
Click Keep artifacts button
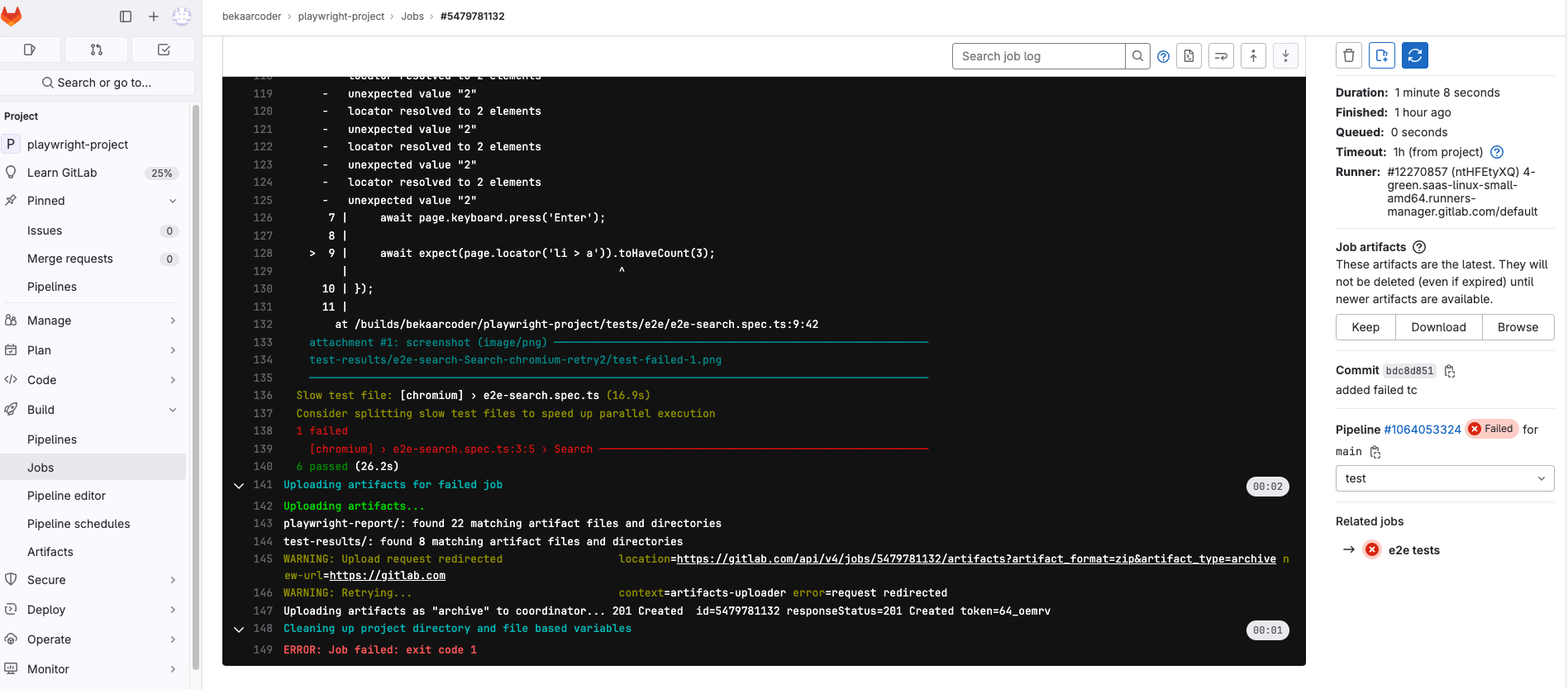point(1365,327)
